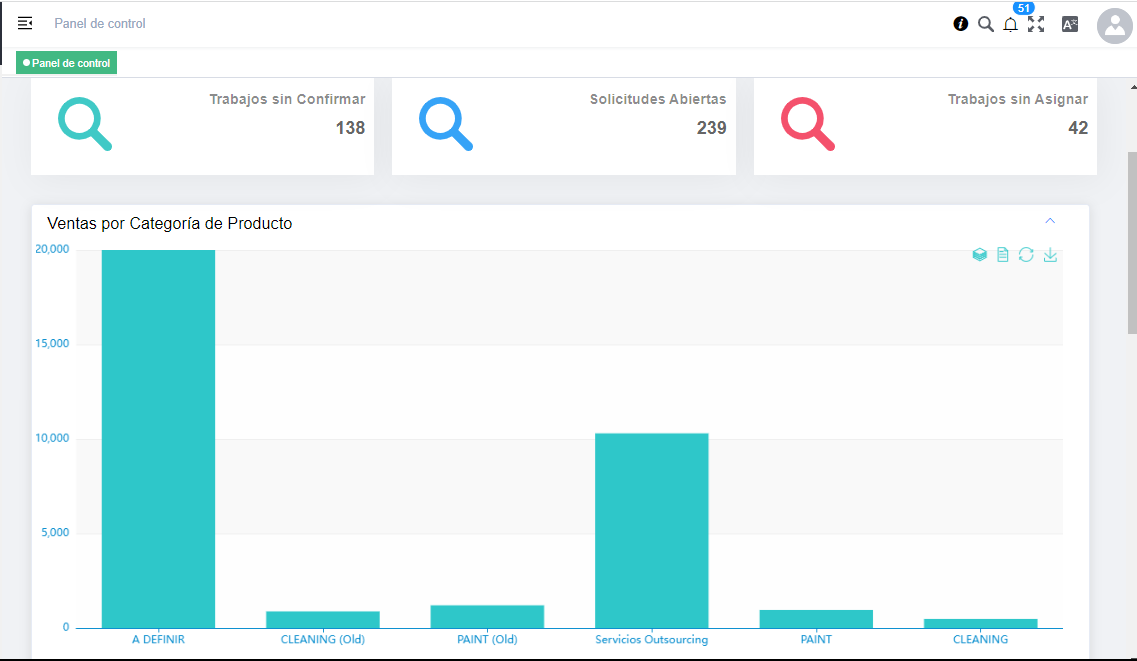Click the Panel de control breadcrumb title
The width and height of the screenshot is (1137, 661).
[100, 23]
